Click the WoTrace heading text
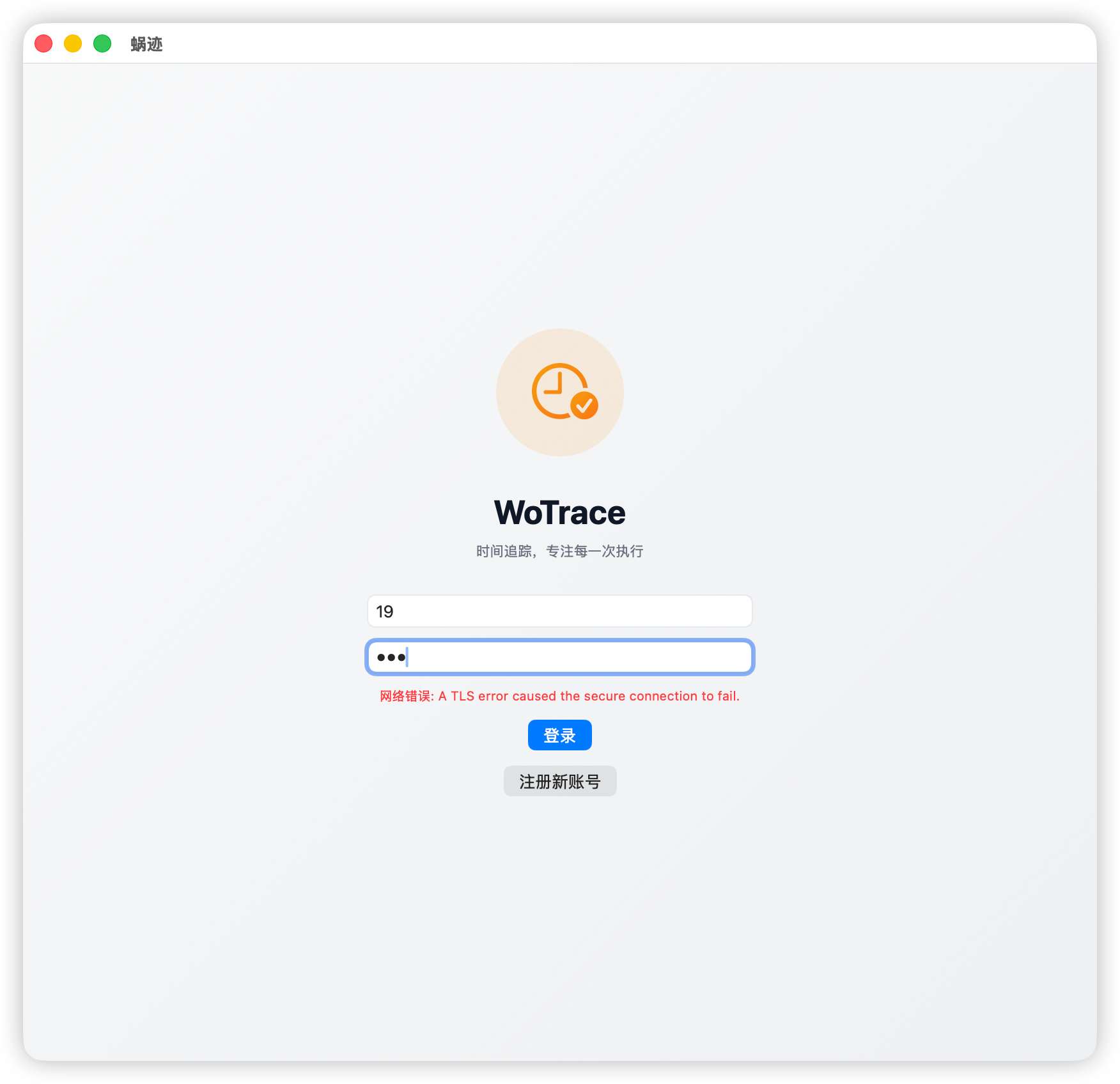 tap(560, 513)
